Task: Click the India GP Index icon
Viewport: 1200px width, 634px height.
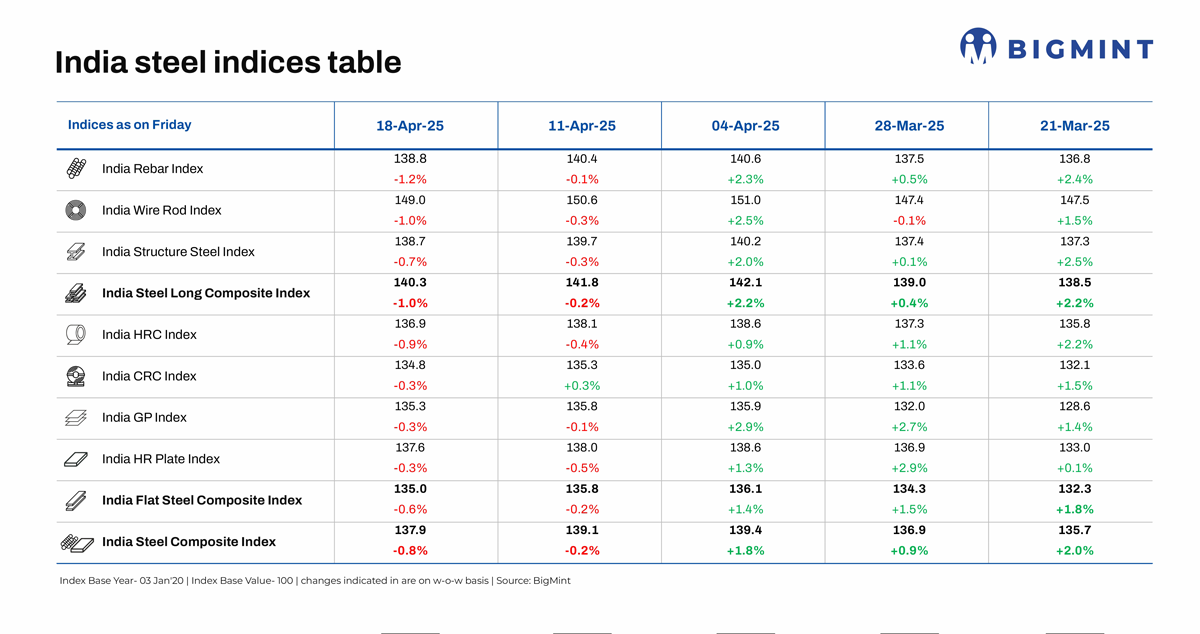Action: pyautogui.click(x=76, y=418)
